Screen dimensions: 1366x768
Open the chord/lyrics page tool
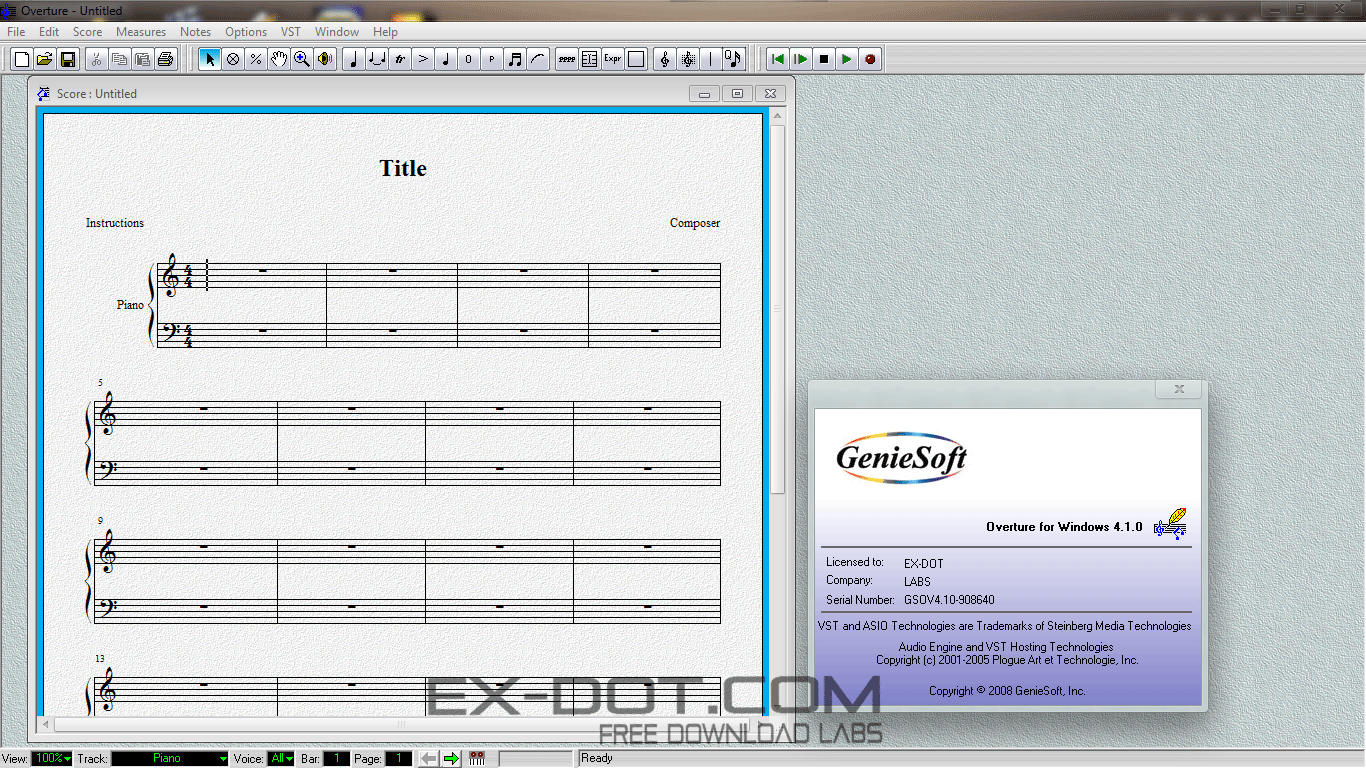click(590, 59)
